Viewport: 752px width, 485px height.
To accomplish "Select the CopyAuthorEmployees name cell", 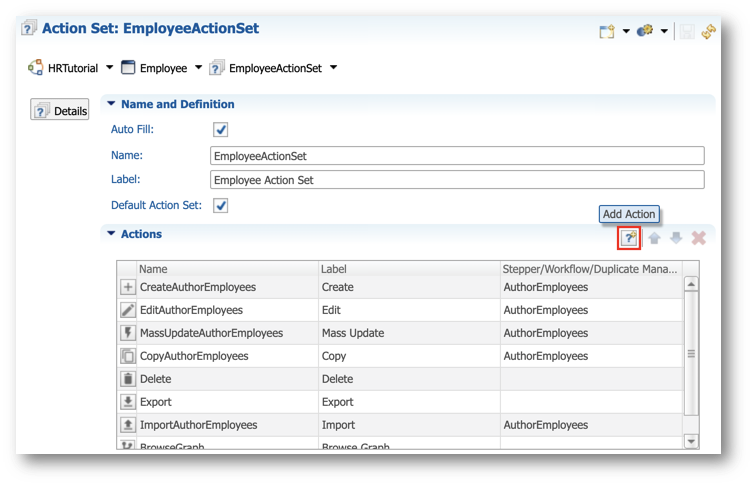I will tap(228, 356).
